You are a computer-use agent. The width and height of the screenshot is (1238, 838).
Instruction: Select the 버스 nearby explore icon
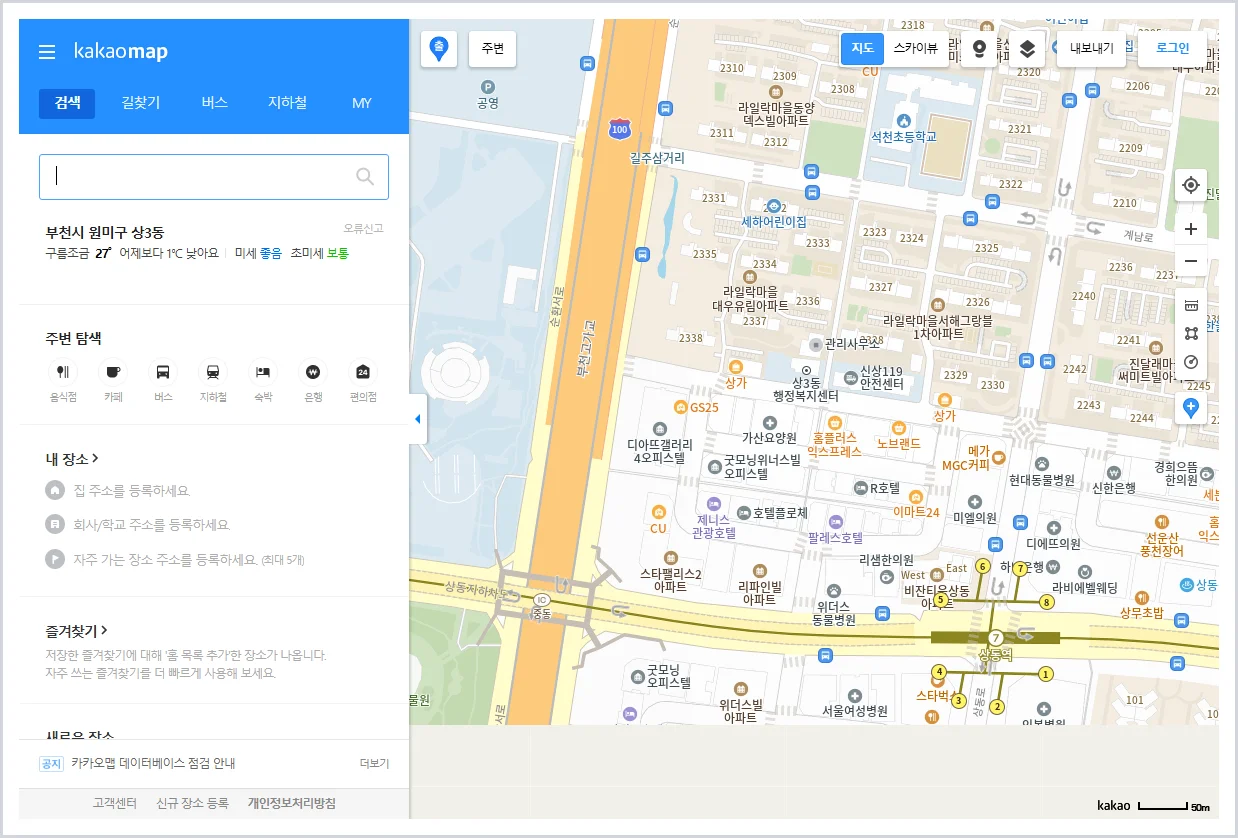[163, 373]
